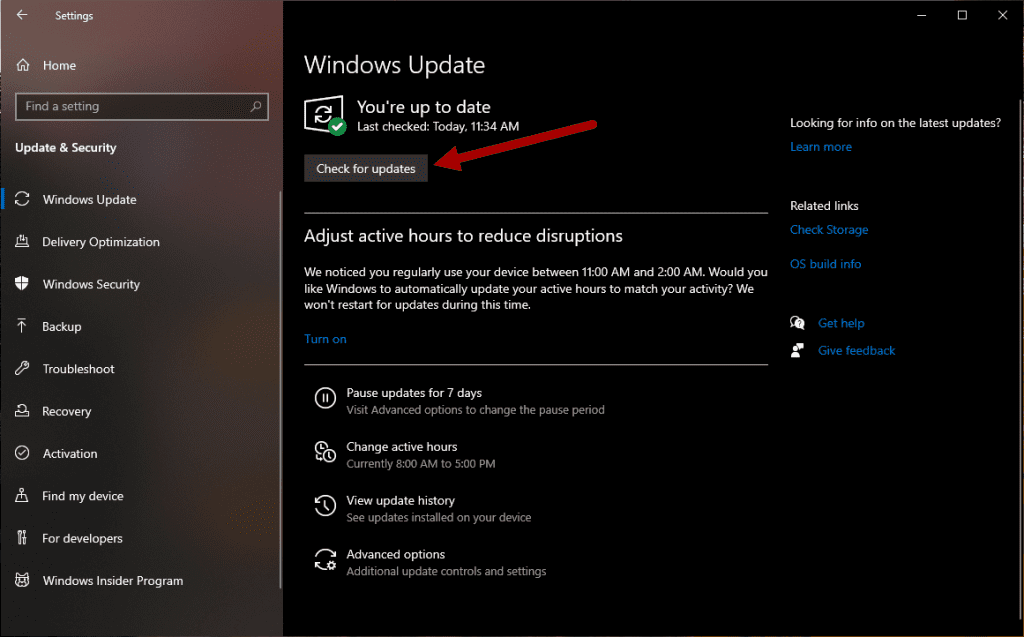This screenshot has height=637, width=1024.
Task: Select the Delivery Optimization icon
Action: click(22, 241)
